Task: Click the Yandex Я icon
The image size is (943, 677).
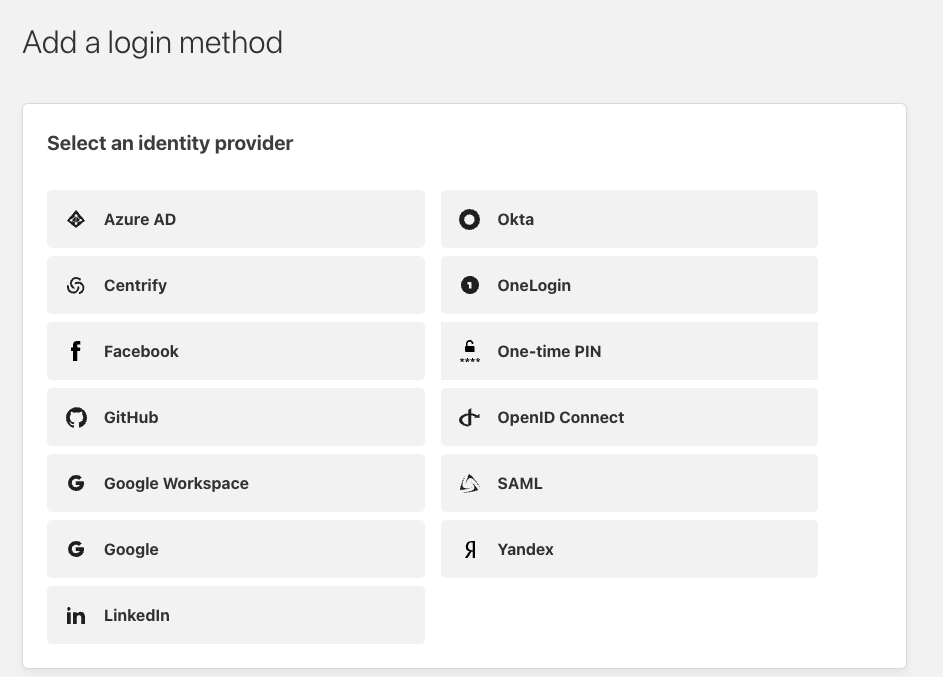Action: pyautogui.click(x=470, y=550)
